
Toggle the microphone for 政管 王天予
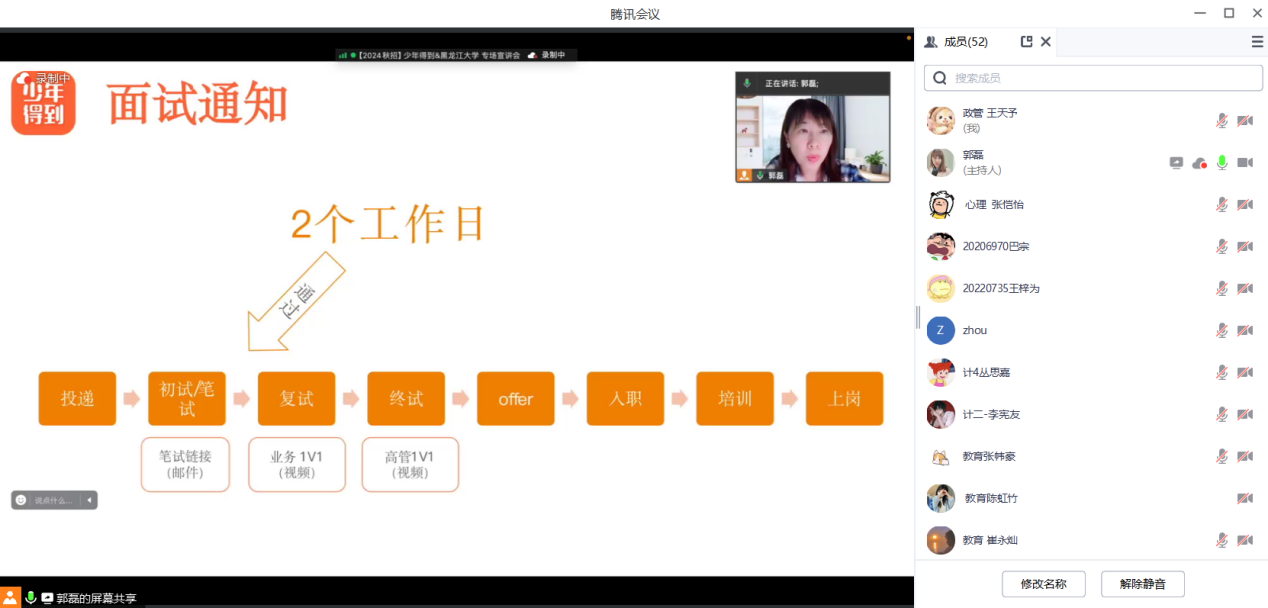(x=1221, y=121)
